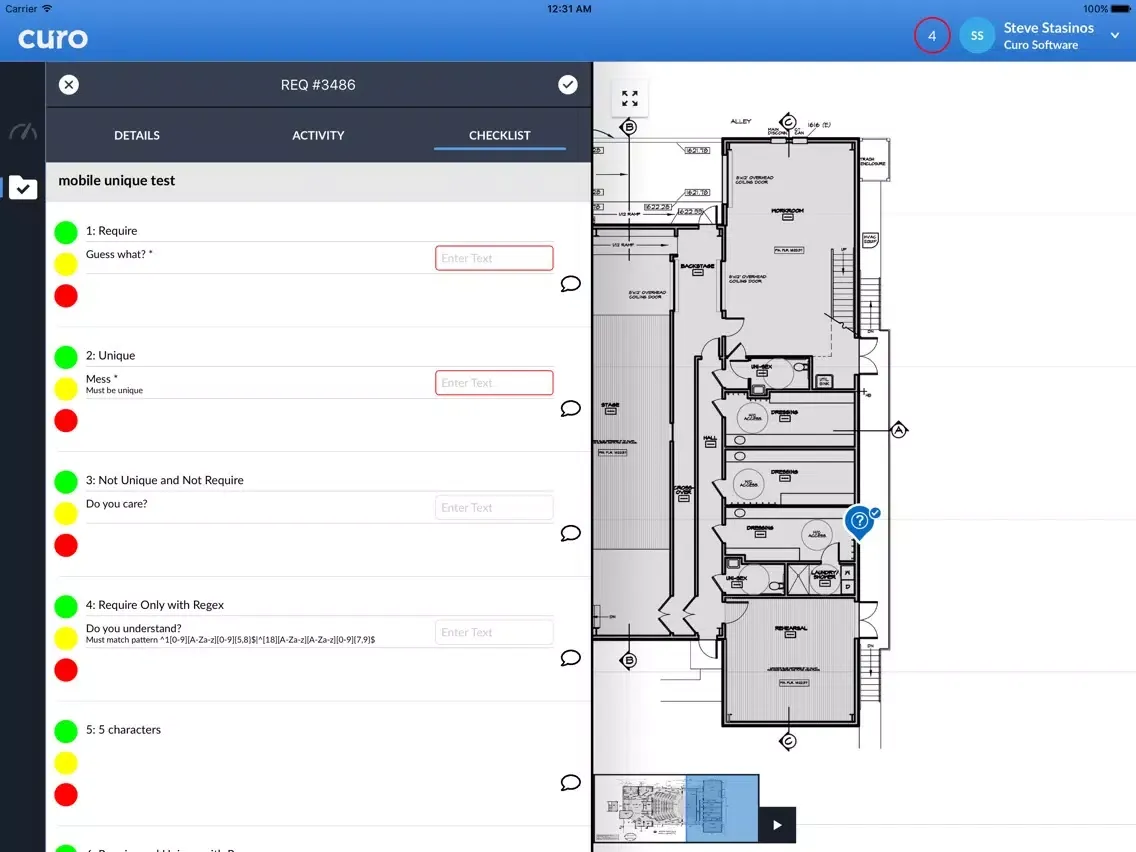Screen dimensions: 1136x852
Task: Click '3: Not Unique and Not Require' label
Action: (x=164, y=480)
